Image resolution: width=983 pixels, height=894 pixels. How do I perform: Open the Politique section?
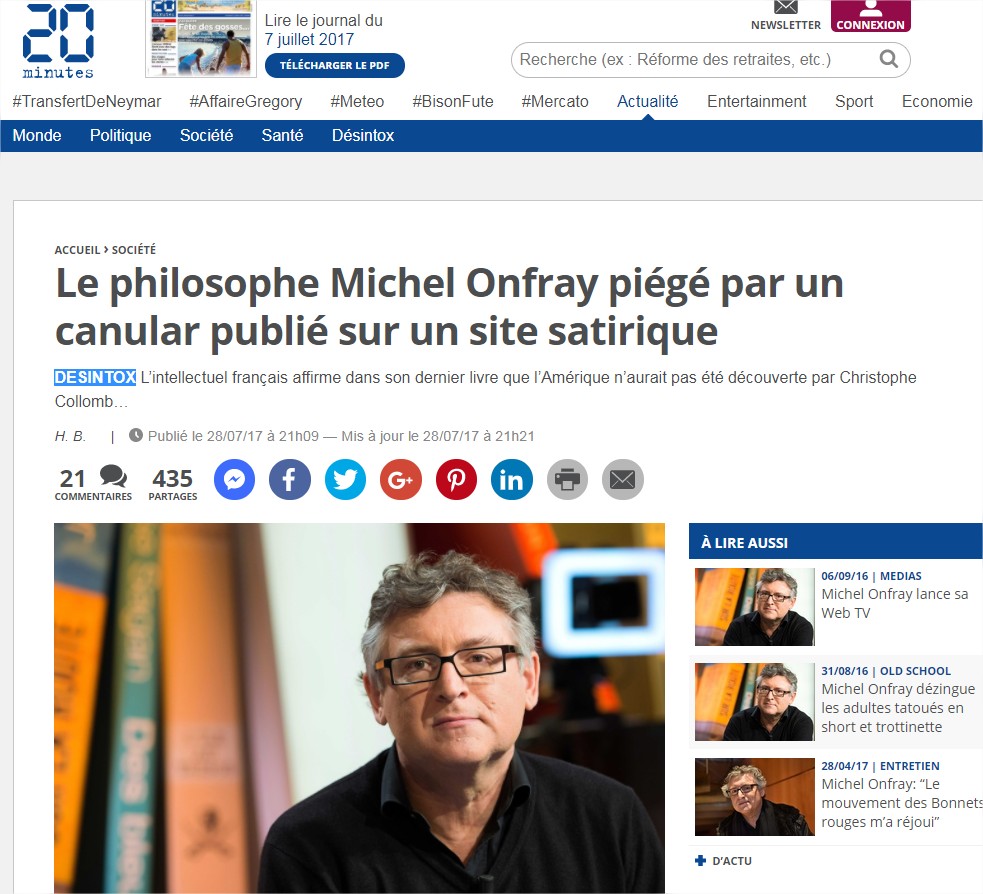[x=120, y=135]
